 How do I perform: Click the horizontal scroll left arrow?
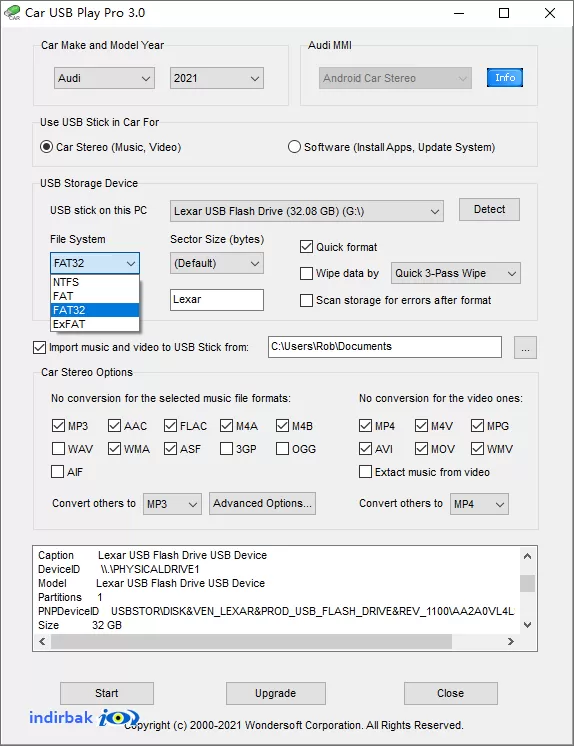42,641
